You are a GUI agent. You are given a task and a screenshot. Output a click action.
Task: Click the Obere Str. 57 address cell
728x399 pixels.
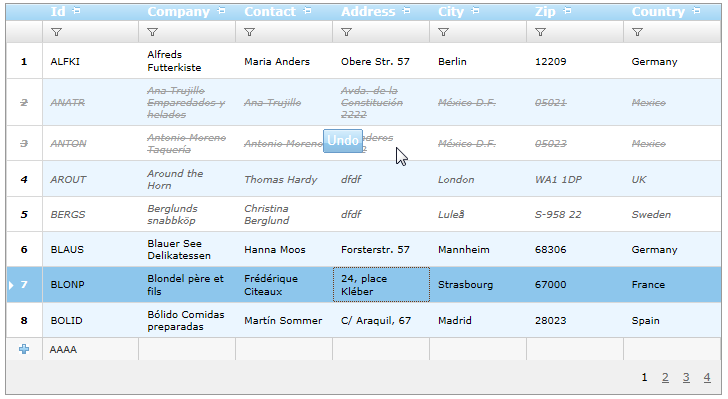tap(381, 61)
